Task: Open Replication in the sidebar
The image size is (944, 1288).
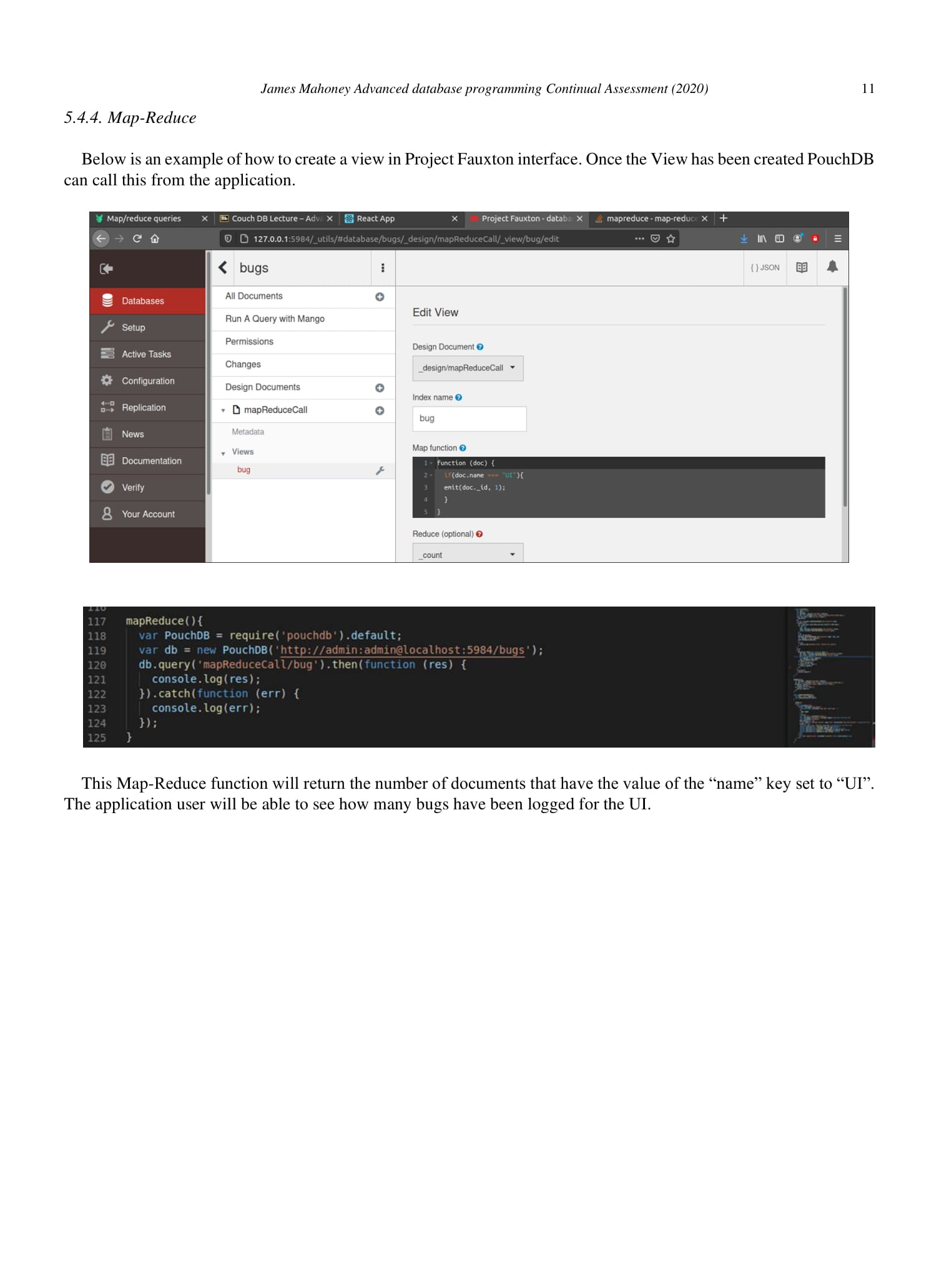Action: click(x=147, y=407)
